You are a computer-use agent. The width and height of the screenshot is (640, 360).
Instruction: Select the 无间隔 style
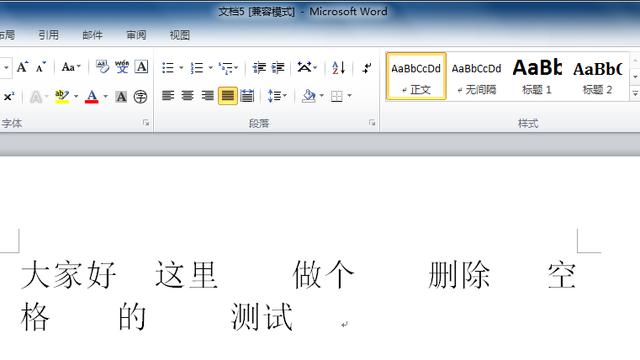coord(476,76)
